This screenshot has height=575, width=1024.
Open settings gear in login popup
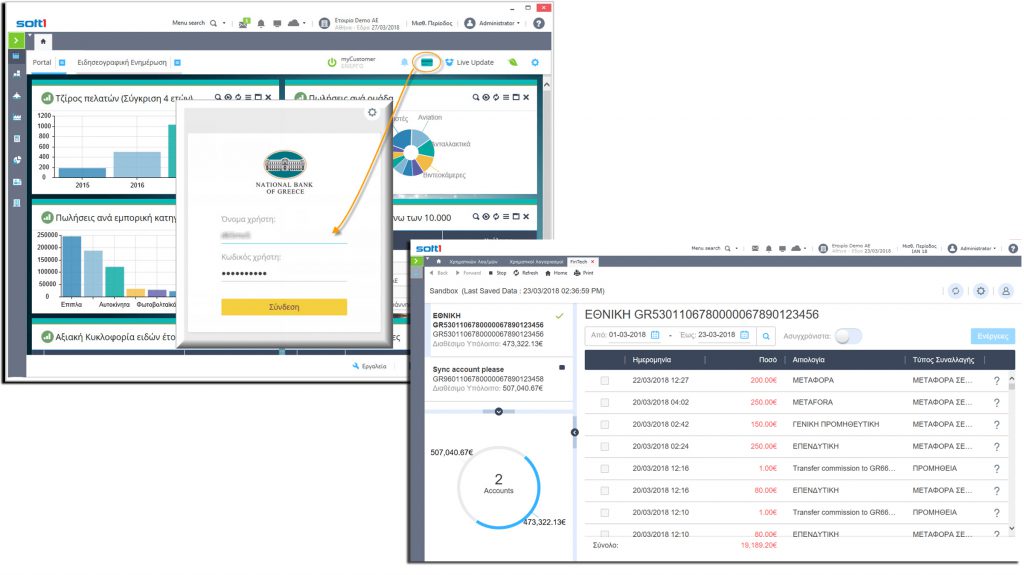(x=372, y=113)
